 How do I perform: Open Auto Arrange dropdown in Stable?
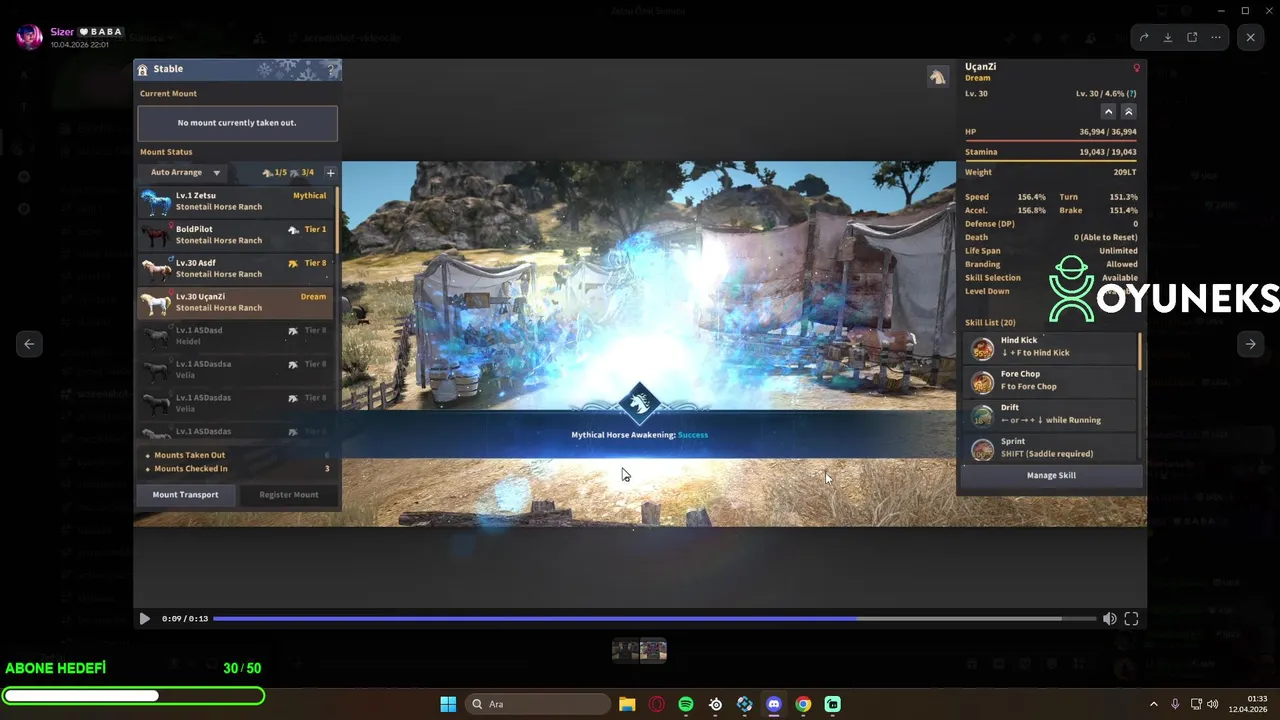(183, 172)
